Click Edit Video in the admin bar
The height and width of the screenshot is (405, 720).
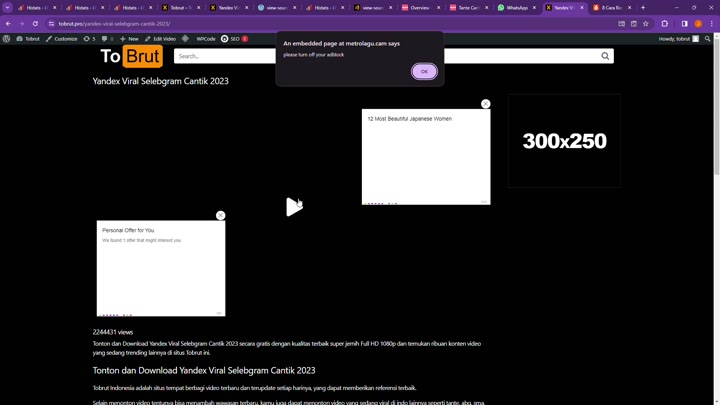click(x=160, y=39)
